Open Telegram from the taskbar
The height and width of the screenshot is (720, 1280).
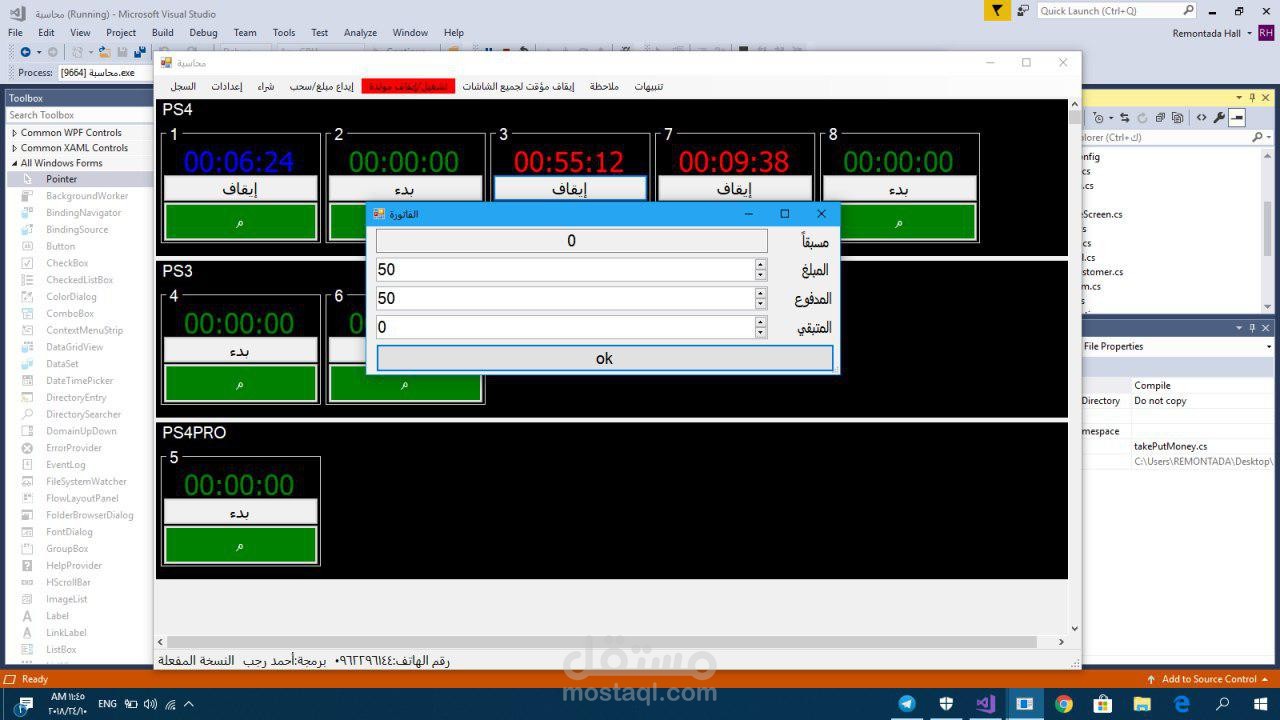coord(907,704)
